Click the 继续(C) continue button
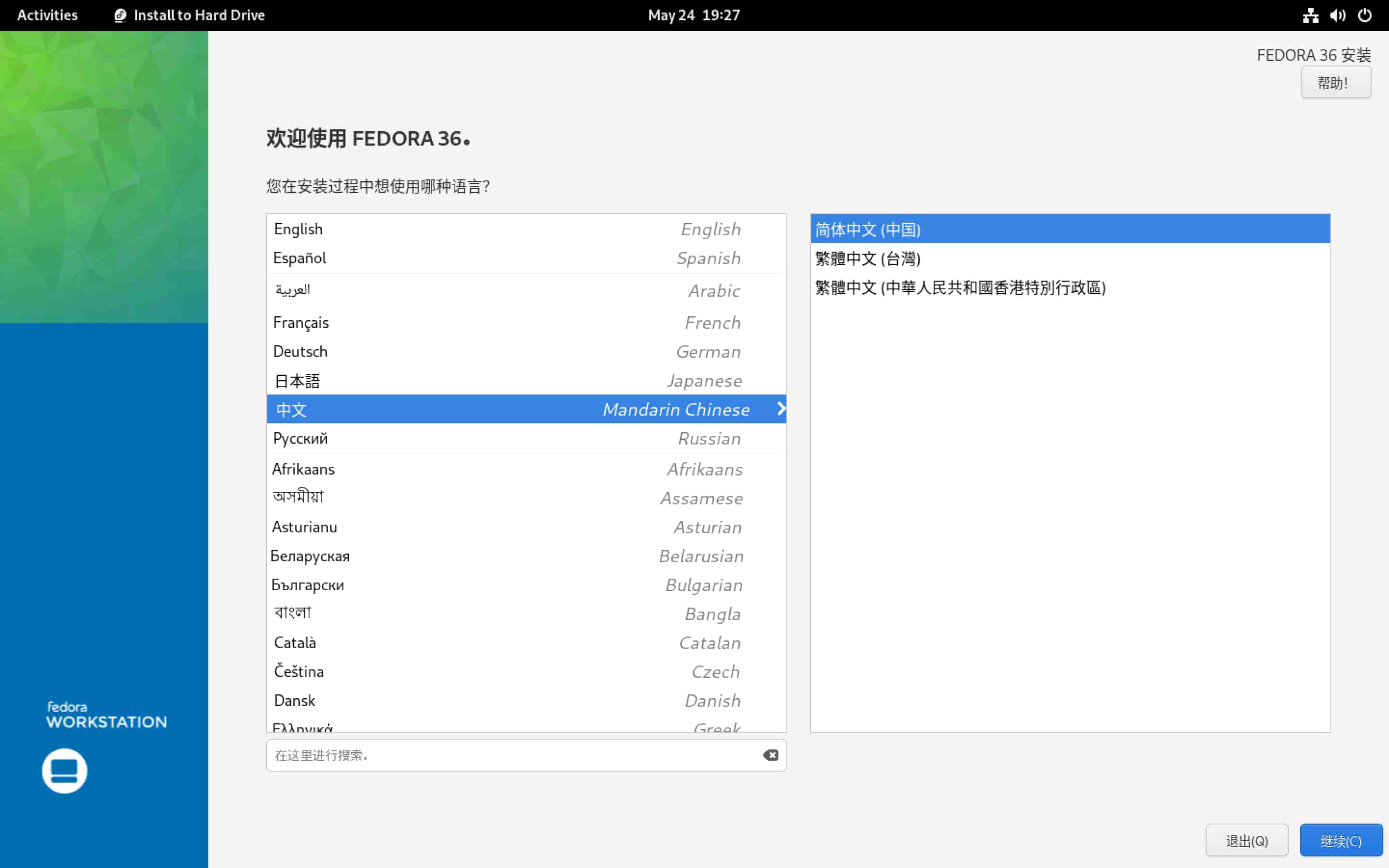 [x=1341, y=841]
